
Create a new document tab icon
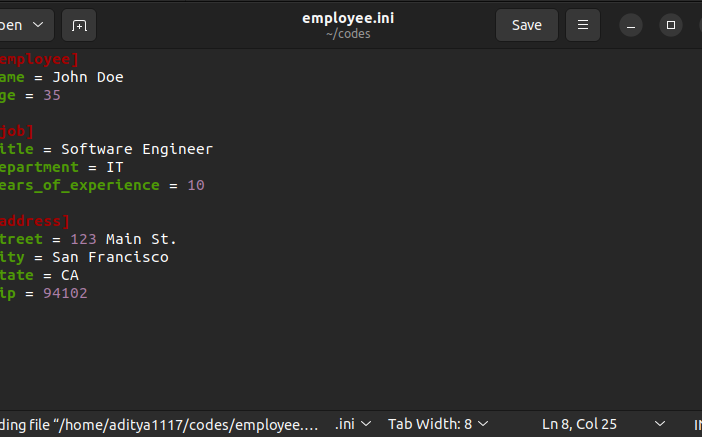pyautogui.click(x=79, y=25)
